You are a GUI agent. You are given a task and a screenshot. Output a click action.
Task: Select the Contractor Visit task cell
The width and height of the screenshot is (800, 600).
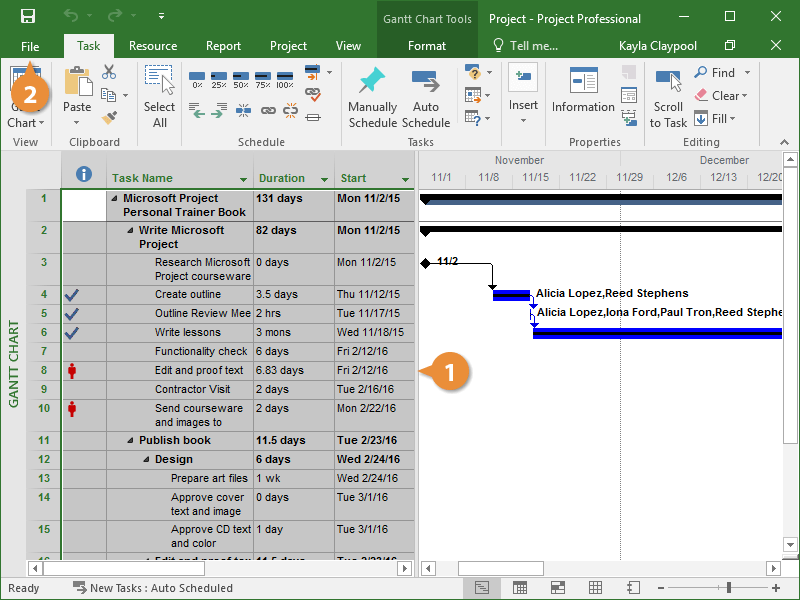(x=192, y=389)
